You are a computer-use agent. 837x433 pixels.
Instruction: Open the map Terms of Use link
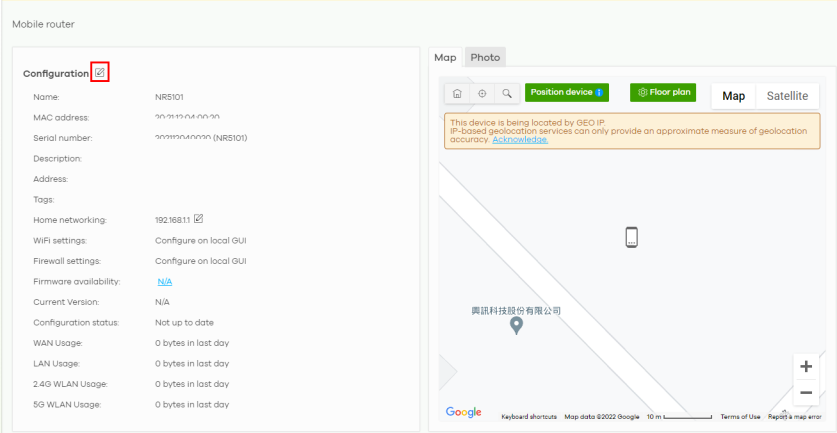(x=740, y=417)
